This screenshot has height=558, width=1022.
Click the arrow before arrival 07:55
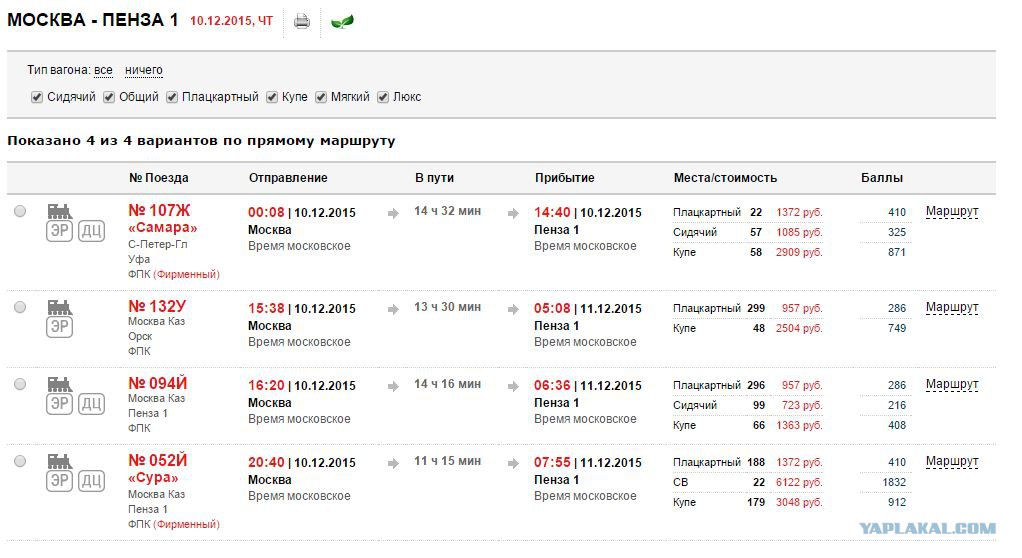(513, 463)
